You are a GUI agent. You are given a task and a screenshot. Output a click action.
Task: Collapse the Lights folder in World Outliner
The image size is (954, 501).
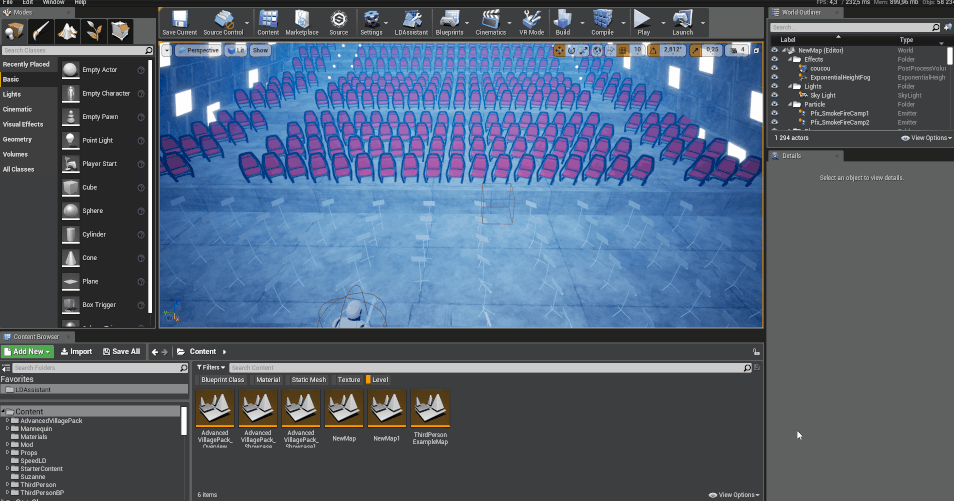(790, 86)
